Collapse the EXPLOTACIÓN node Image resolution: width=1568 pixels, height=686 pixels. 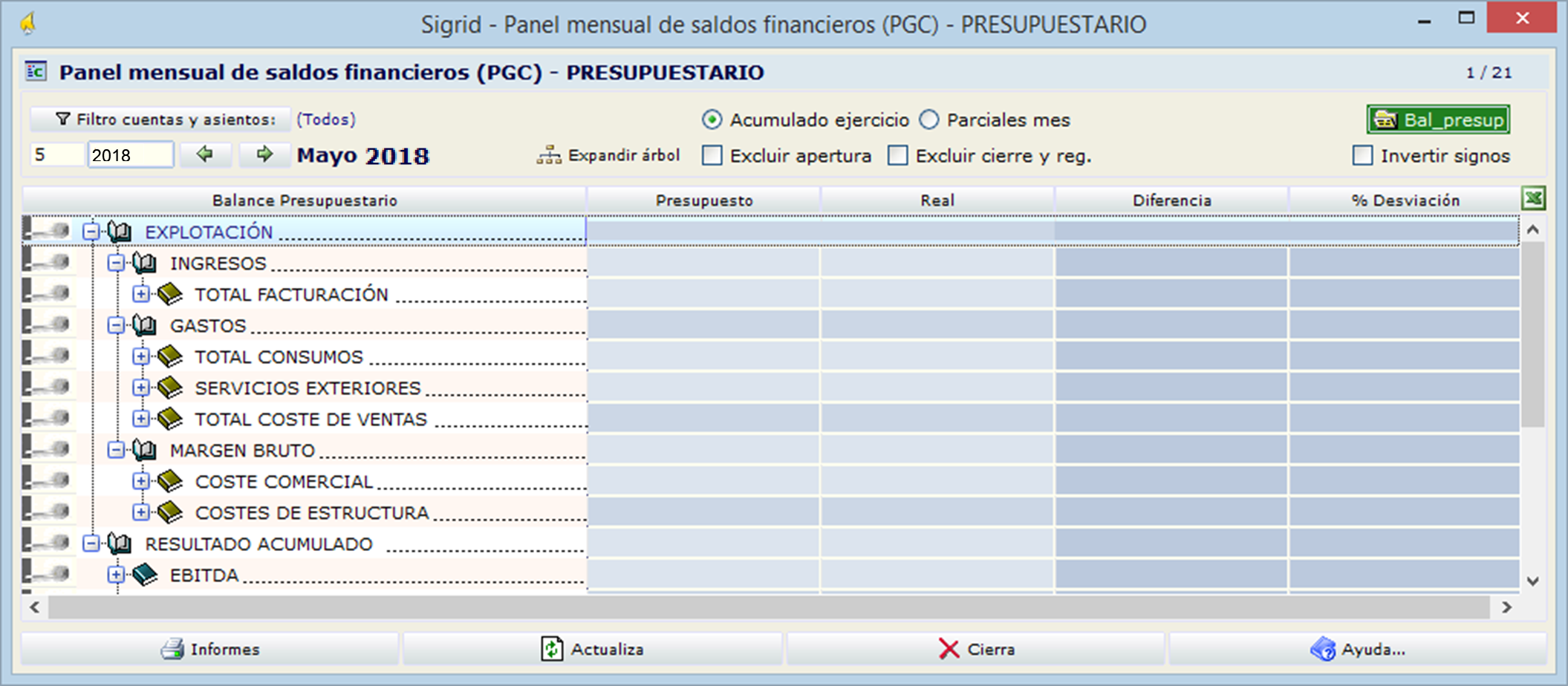click(x=91, y=232)
